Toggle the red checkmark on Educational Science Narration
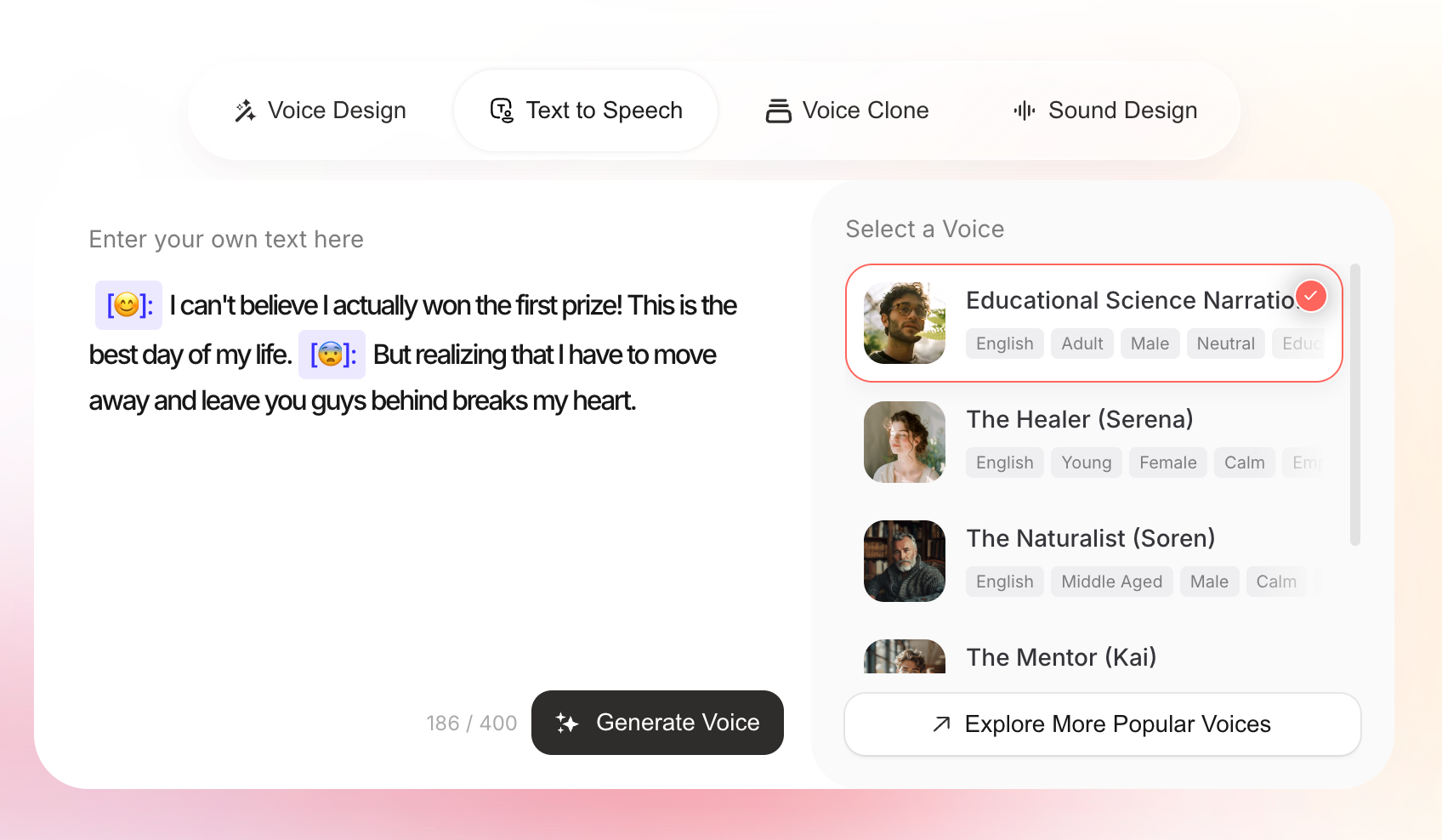 click(x=1310, y=296)
